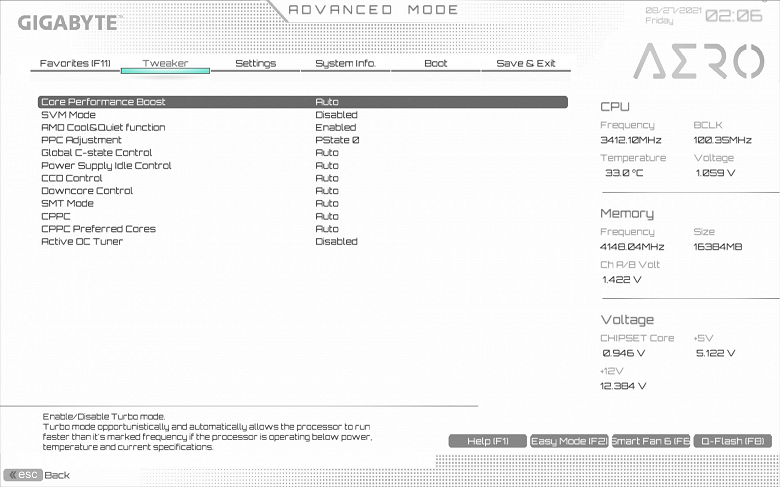Select the Active OC Tuner setting

(82, 241)
